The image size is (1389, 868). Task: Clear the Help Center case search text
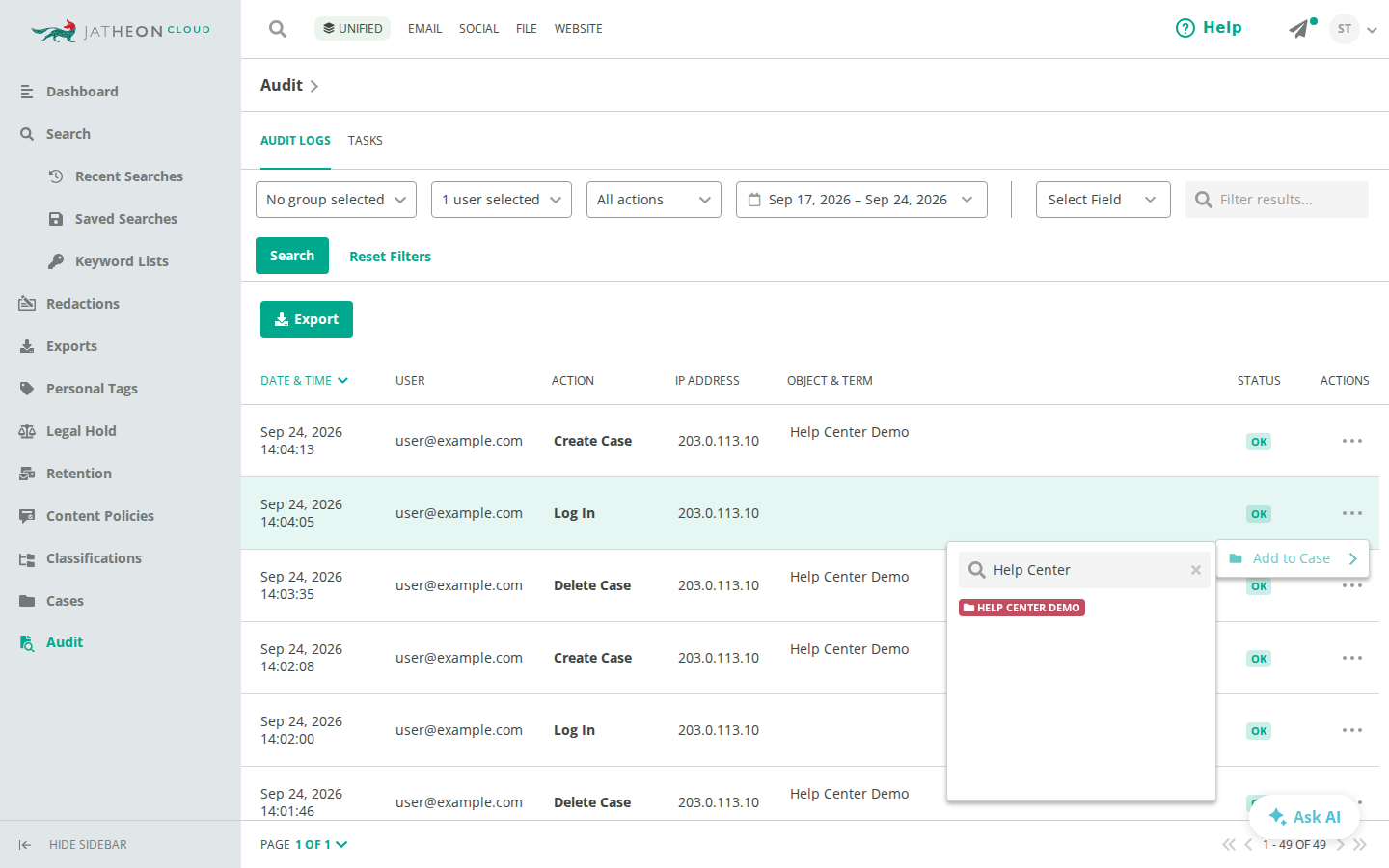coord(1196,570)
